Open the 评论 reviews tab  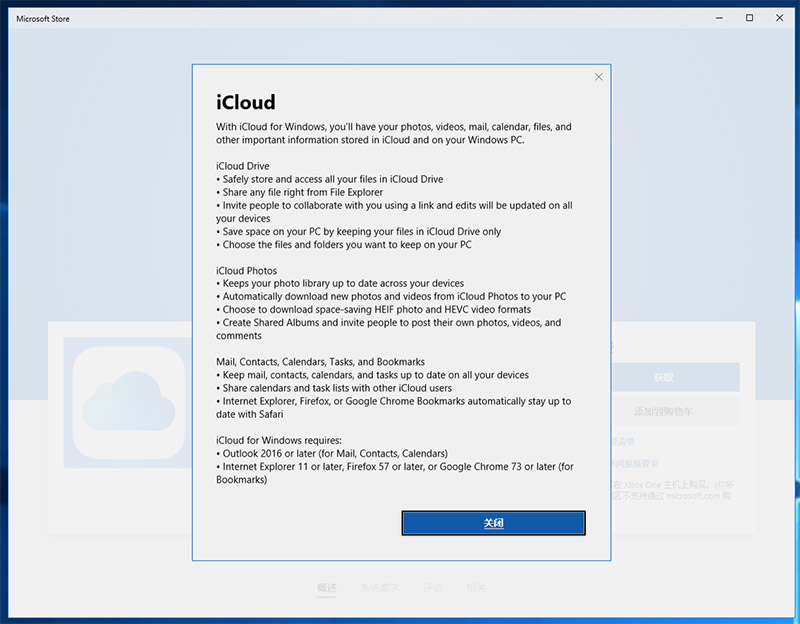pyautogui.click(x=434, y=587)
